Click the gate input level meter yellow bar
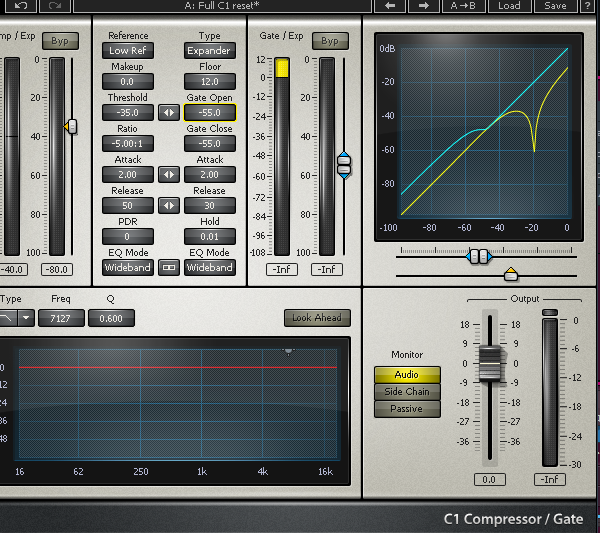The width and height of the screenshot is (600, 533). (x=282, y=68)
